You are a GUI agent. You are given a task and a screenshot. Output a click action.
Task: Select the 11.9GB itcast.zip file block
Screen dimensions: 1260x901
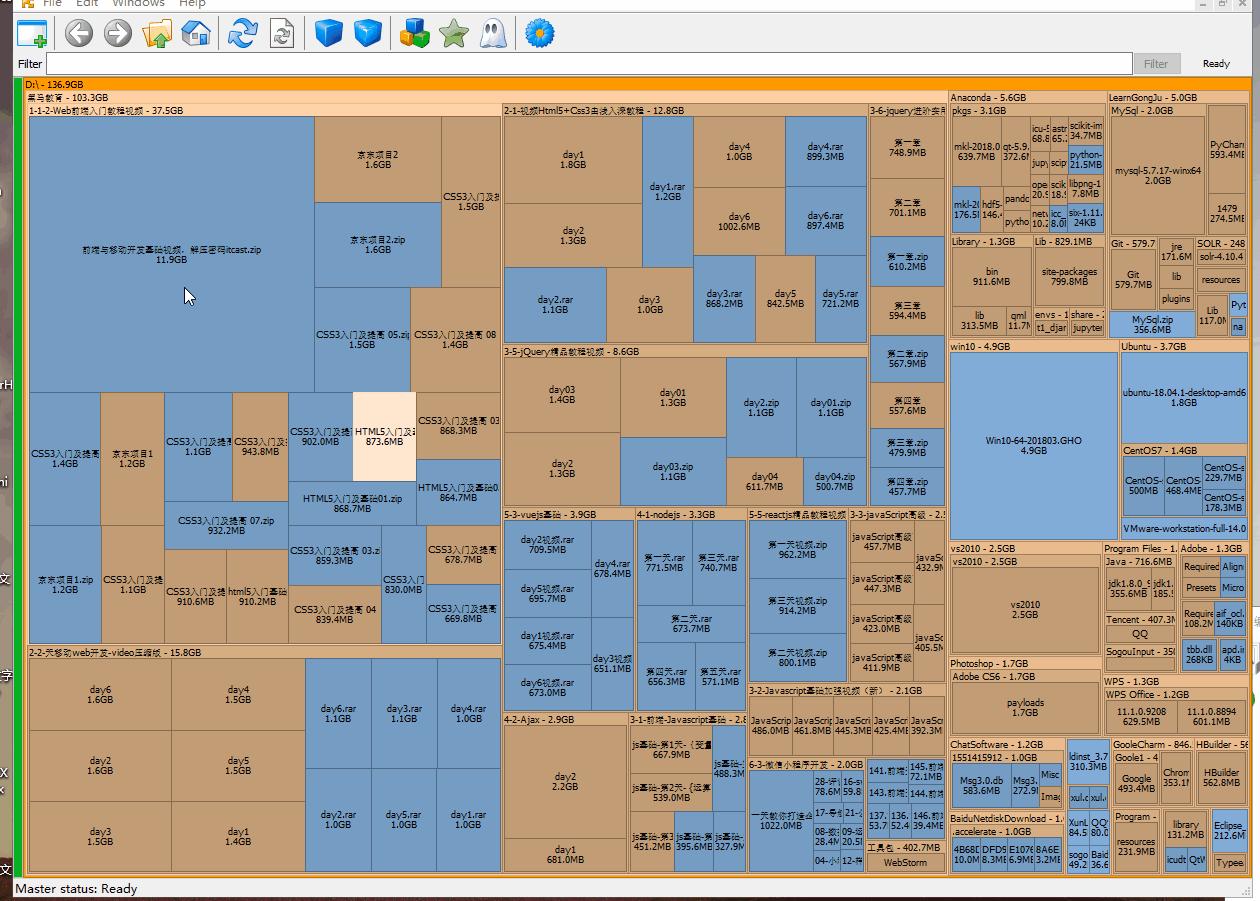(x=171, y=254)
